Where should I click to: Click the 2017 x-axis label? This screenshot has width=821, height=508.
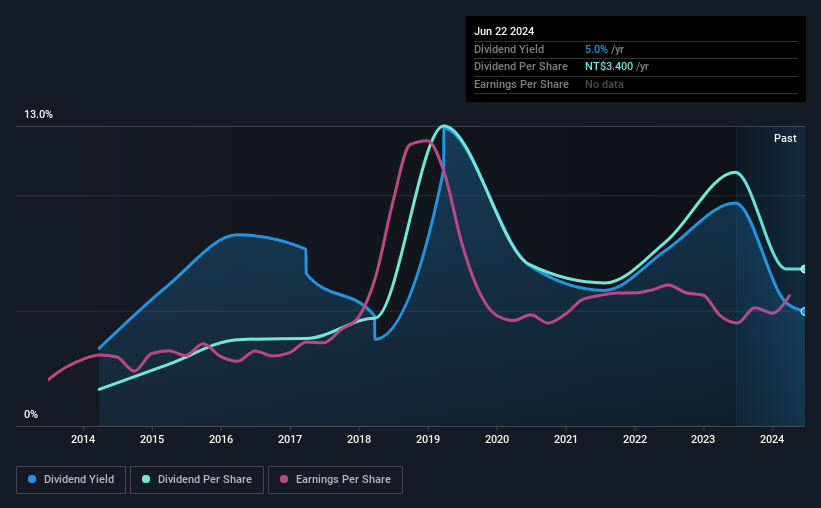tap(290, 439)
